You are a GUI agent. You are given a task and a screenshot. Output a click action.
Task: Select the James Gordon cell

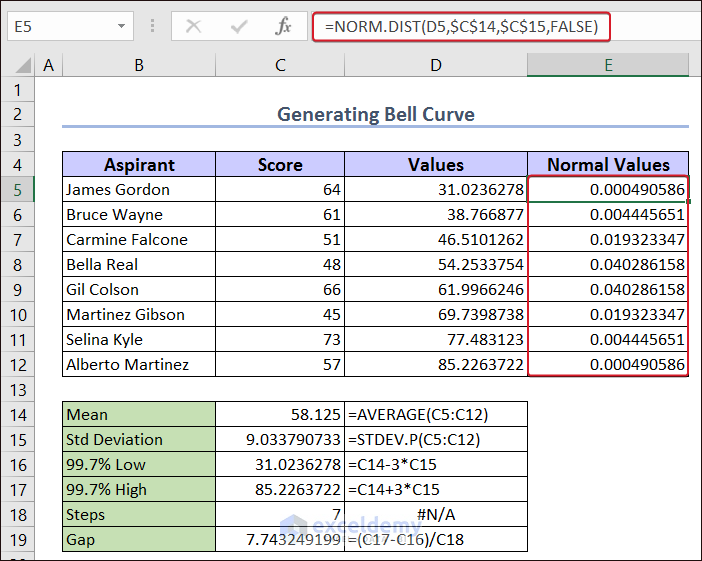[138, 189]
